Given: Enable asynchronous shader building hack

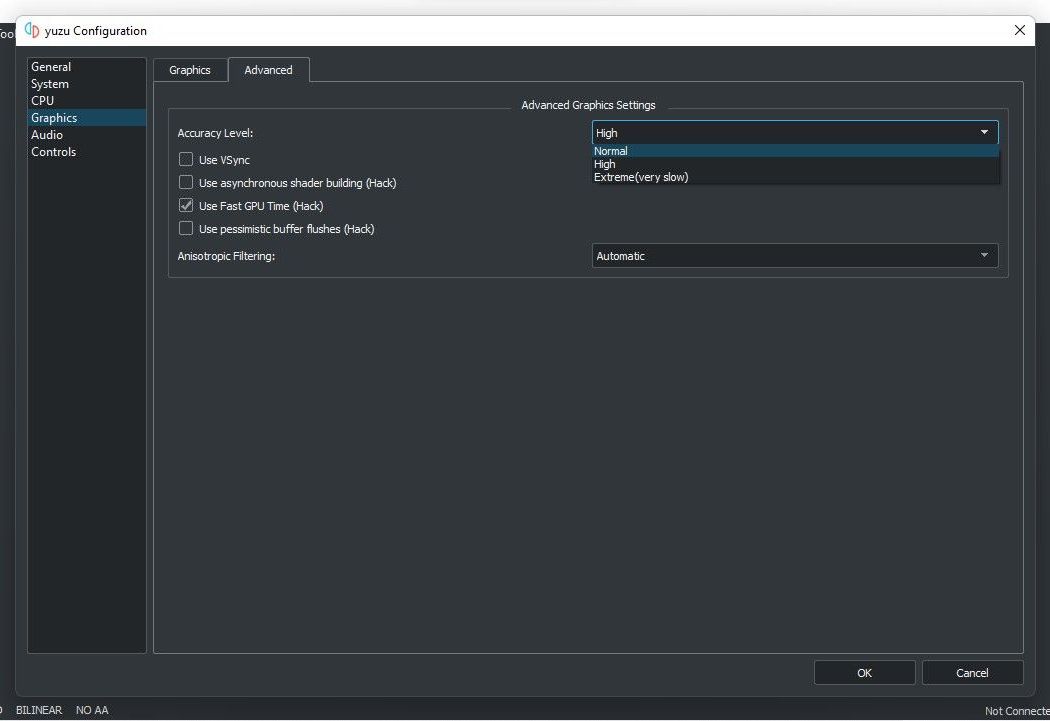Looking at the screenshot, I should pyautogui.click(x=186, y=182).
